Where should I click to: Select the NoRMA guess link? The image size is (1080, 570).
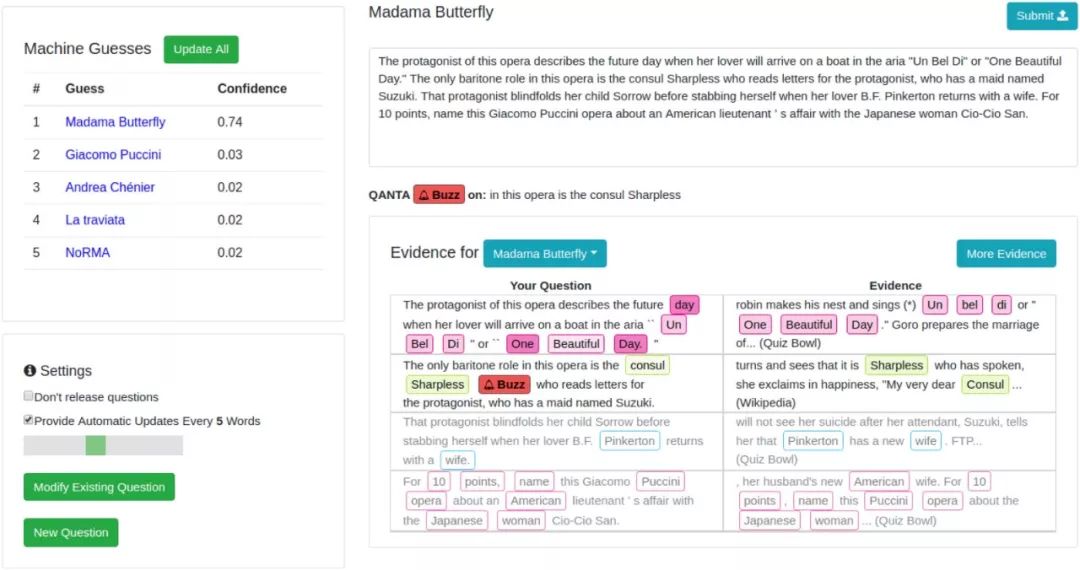coord(87,253)
